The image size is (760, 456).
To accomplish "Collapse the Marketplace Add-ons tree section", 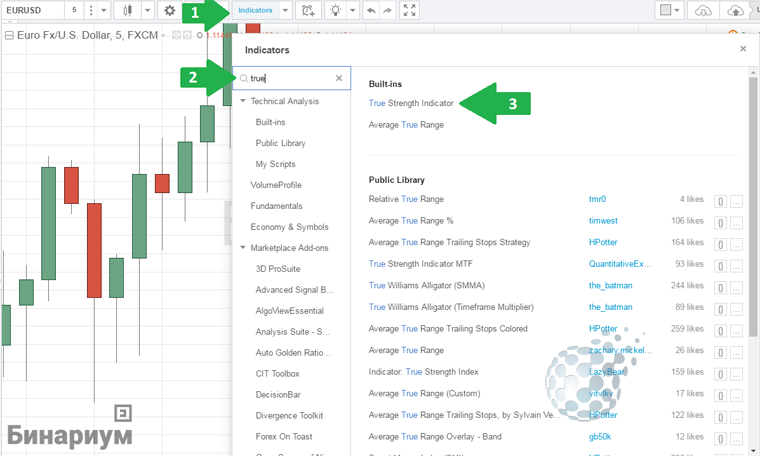I will [243, 248].
